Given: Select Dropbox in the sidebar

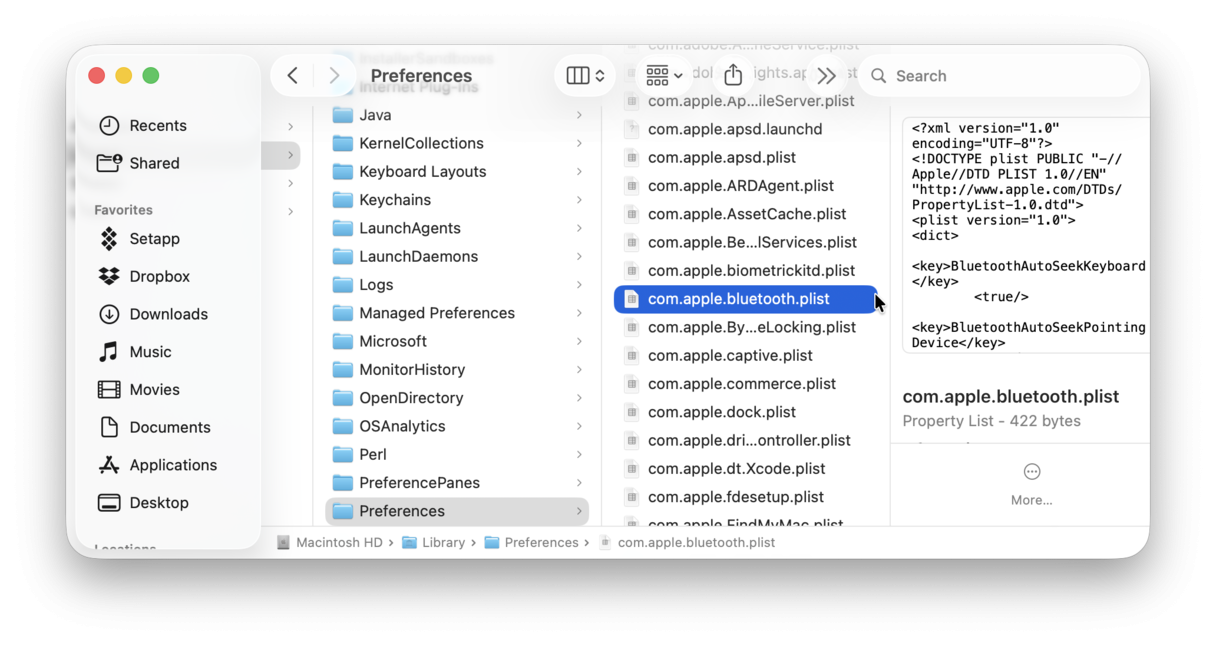Looking at the screenshot, I should coord(159,277).
